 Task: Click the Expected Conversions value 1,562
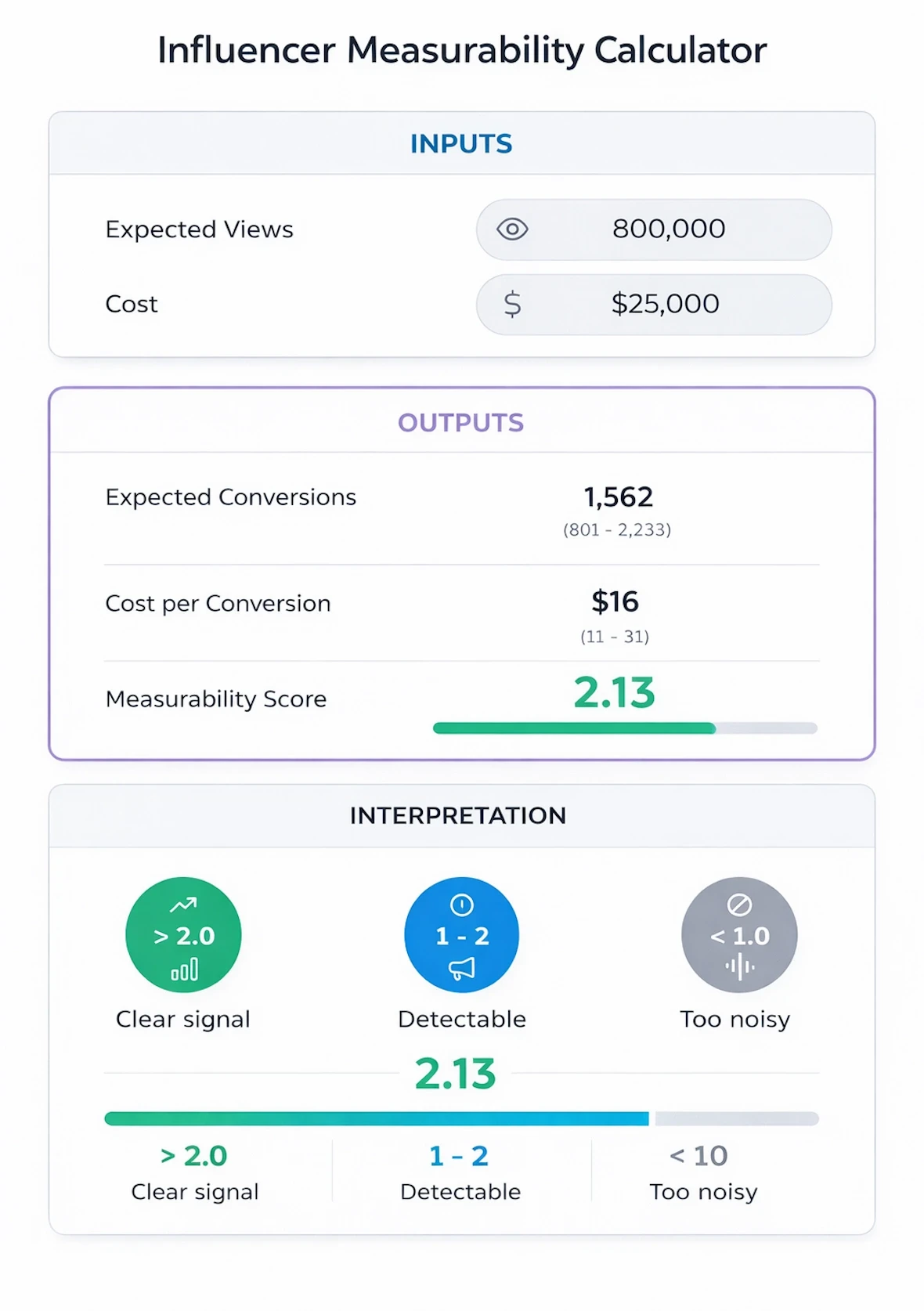[619, 497]
